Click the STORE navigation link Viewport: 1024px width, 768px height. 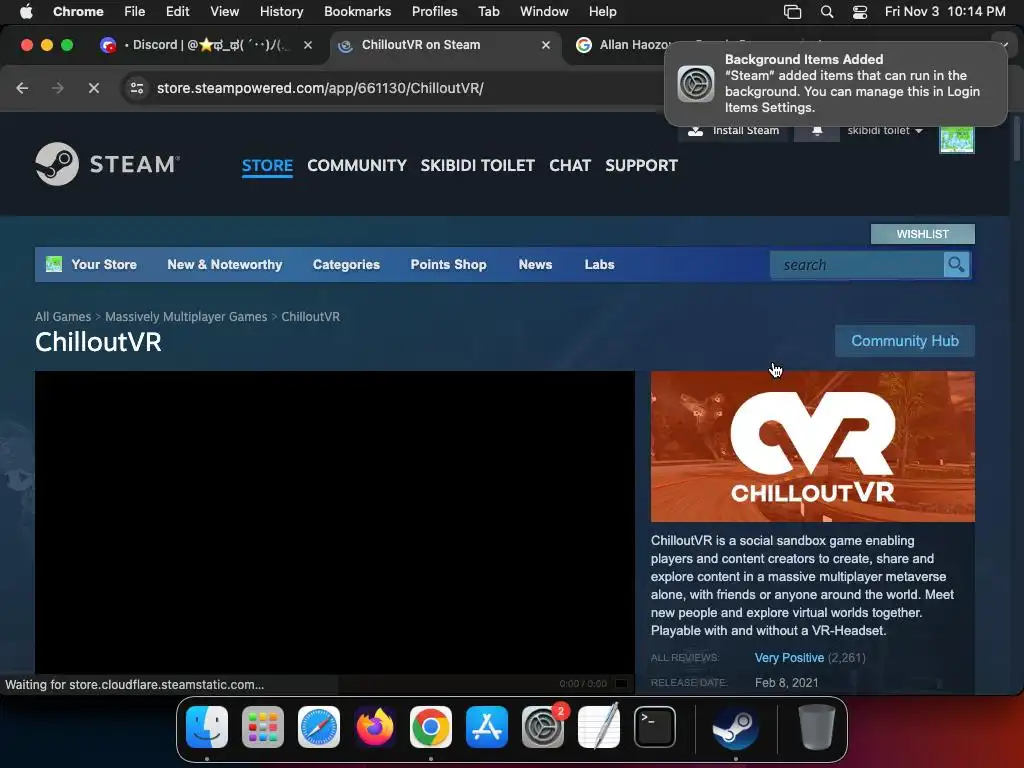[x=267, y=165]
